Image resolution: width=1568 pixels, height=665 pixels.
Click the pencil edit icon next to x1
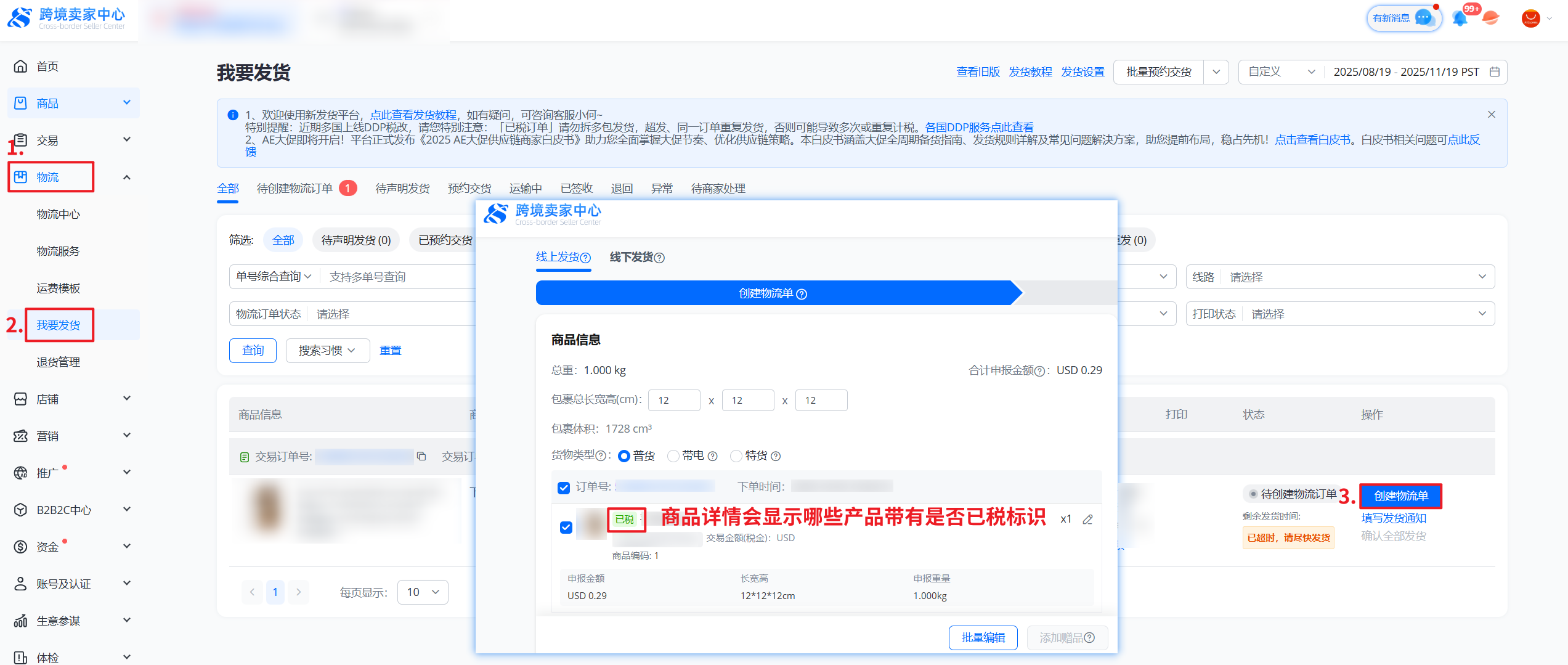pyautogui.click(x=1088, y=520)
